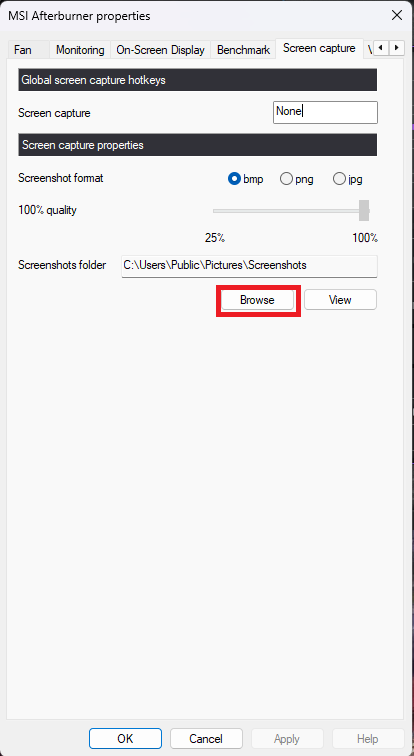Close the MSI Afterburner properties window
This screenshot has width=414, height=756.
(x=397, y=15)
